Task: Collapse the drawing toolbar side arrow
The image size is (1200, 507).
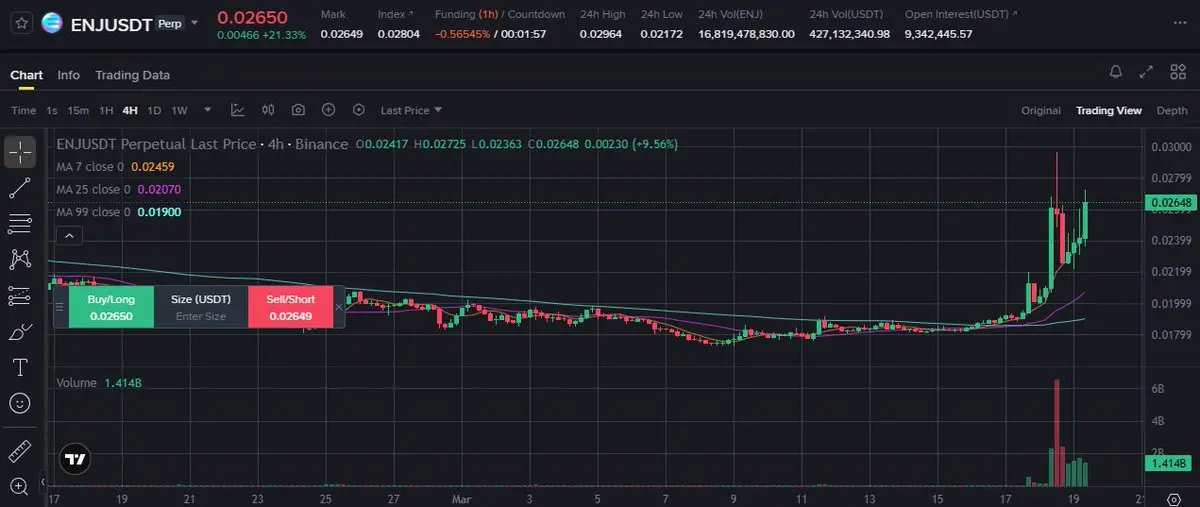Action: click(x=42, y=483)
